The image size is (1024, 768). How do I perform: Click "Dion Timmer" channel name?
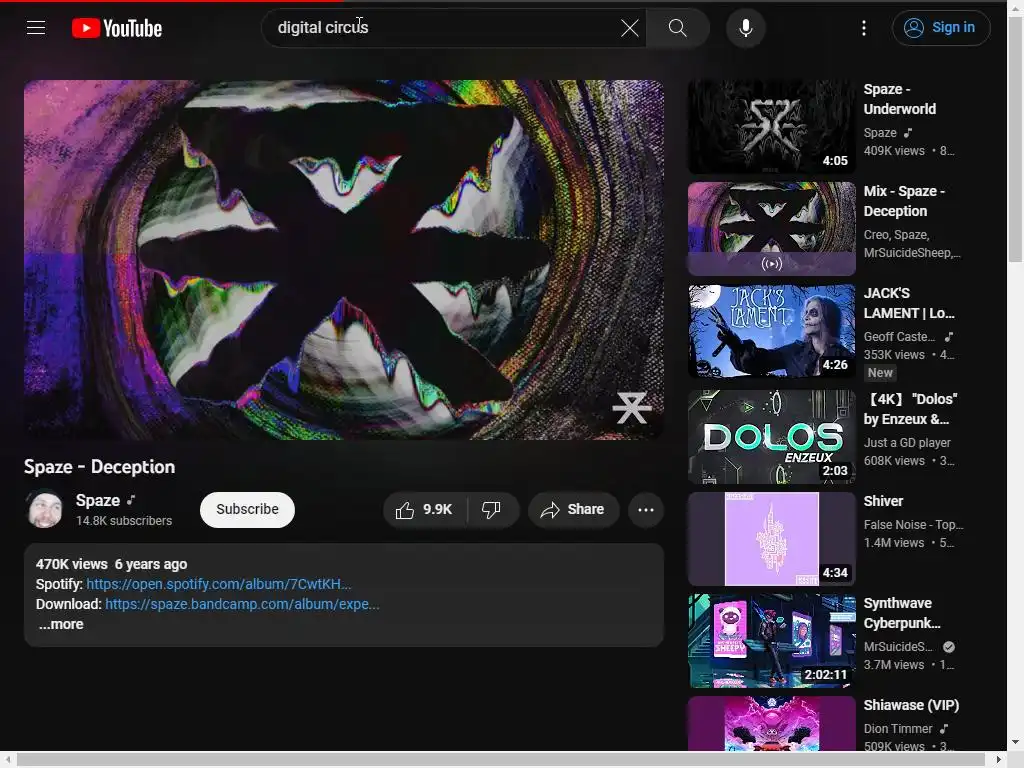[898, 729]
